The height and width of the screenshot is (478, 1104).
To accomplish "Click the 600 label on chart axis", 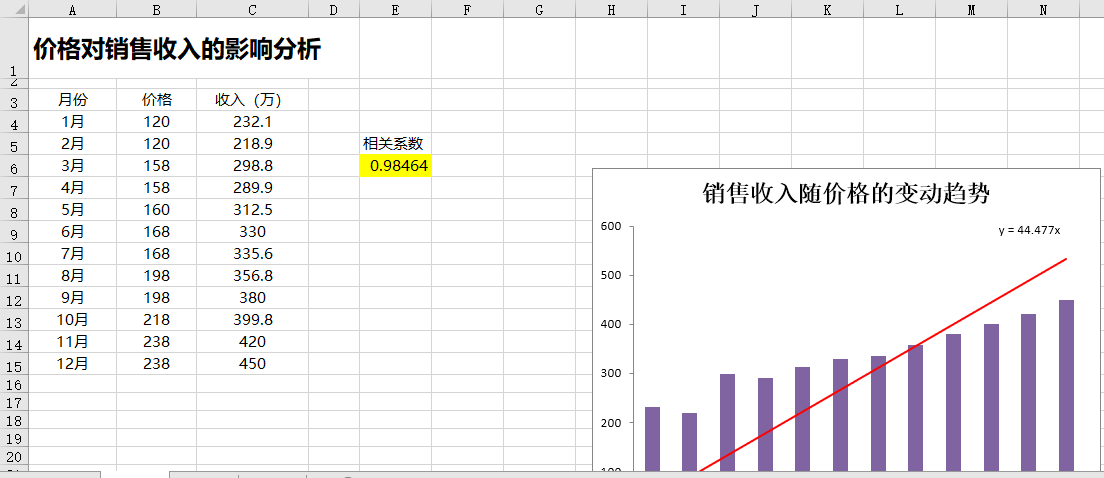I will (x=610, y=226).
